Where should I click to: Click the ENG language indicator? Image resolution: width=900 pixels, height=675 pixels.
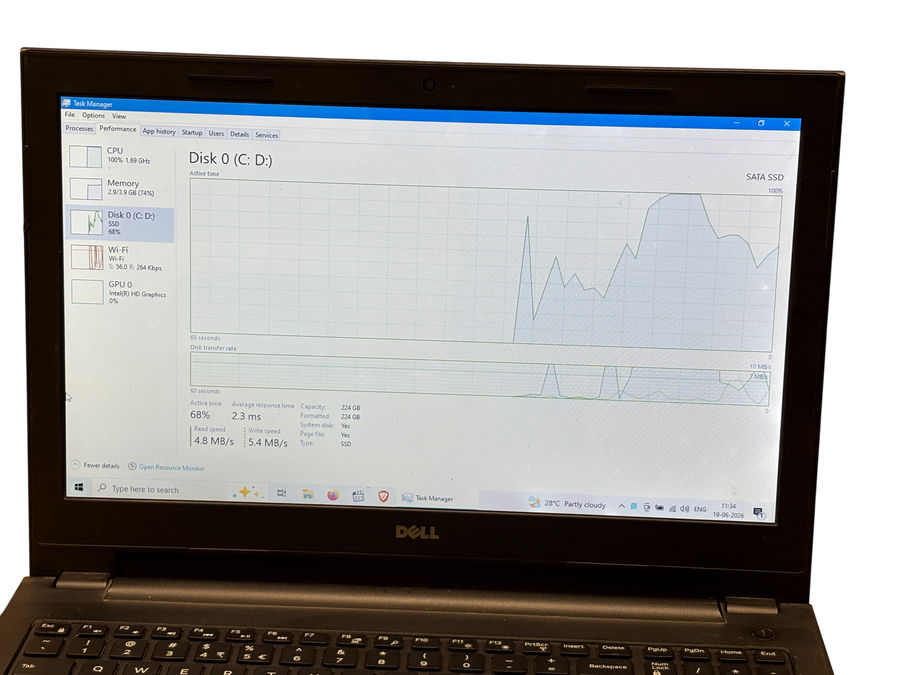[x=700, y=509]
